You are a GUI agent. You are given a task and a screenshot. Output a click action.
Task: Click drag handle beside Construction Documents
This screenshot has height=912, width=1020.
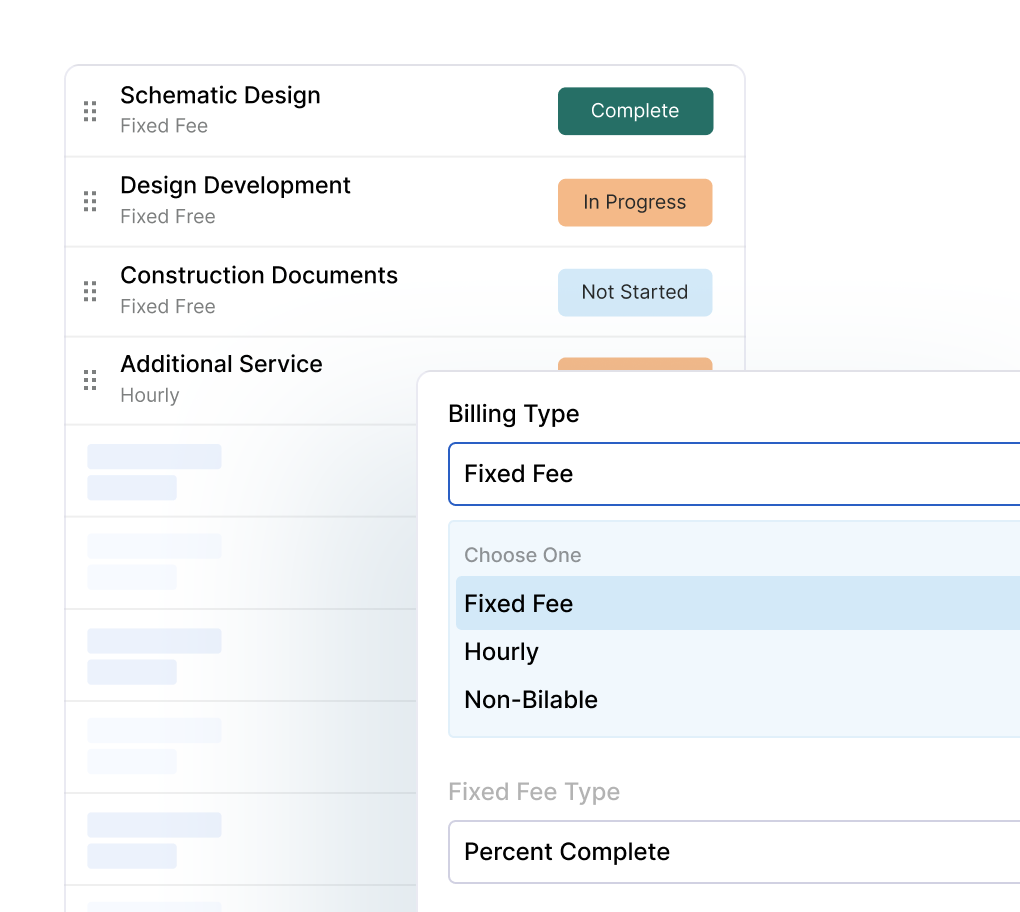90,292
